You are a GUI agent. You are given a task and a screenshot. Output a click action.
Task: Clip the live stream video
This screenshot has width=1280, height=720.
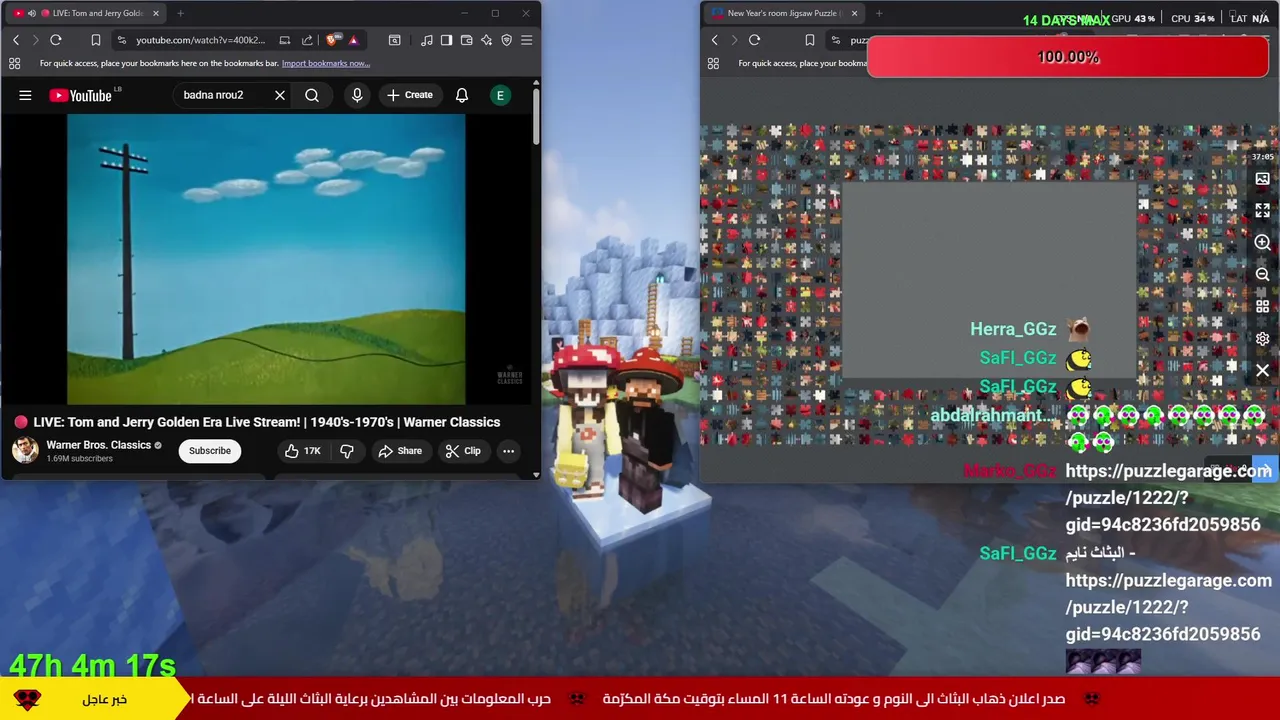pyautogui.click(x=463, y=451)
